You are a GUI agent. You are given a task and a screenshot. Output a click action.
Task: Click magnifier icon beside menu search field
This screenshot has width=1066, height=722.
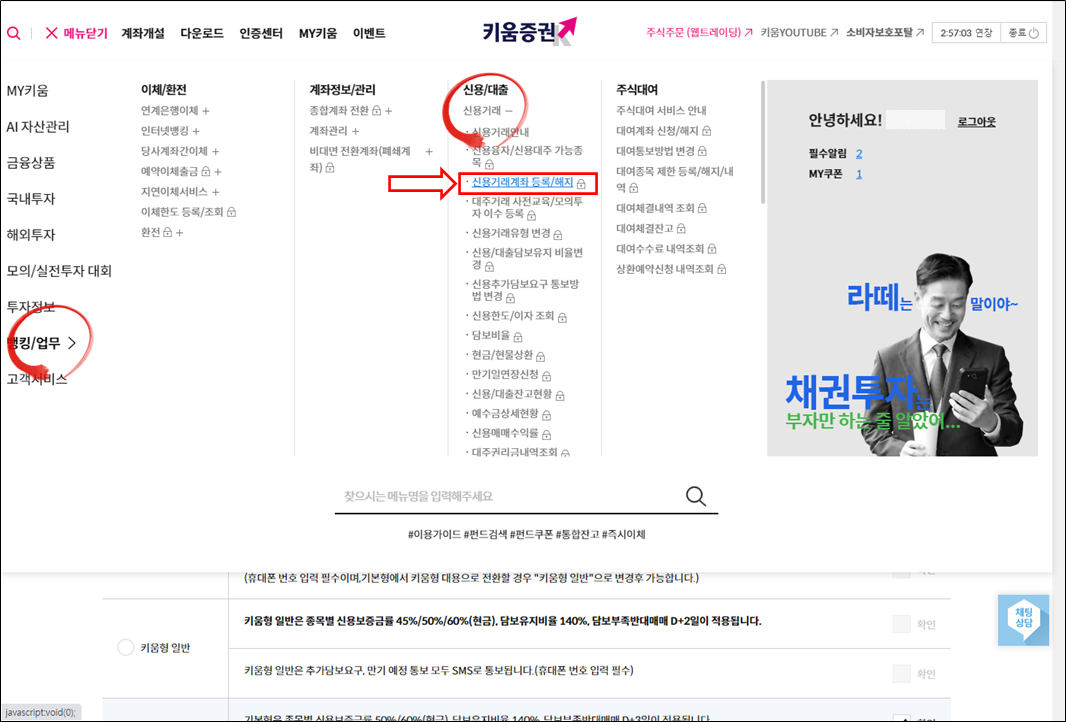(695, 496)
